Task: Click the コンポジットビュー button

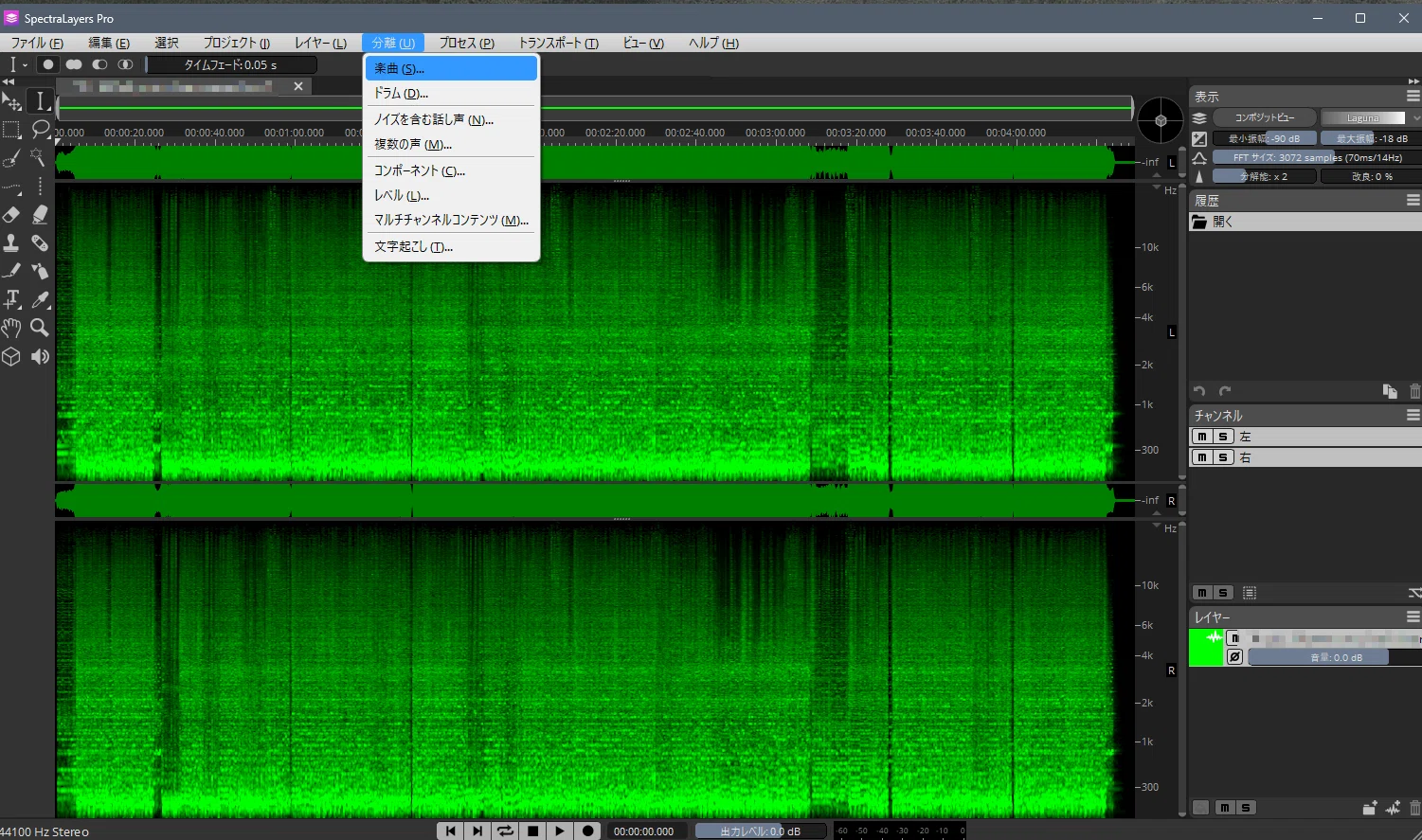Action: pyautogui.click(x=1265, y=117)
